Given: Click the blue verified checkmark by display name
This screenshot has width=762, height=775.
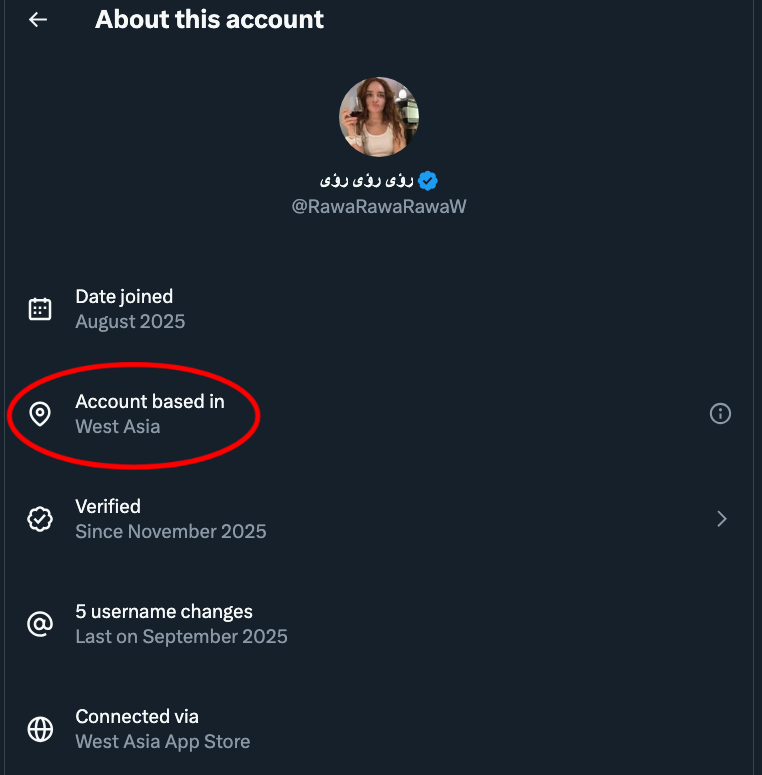Looking at the screenshot, I should coord(427,181).
